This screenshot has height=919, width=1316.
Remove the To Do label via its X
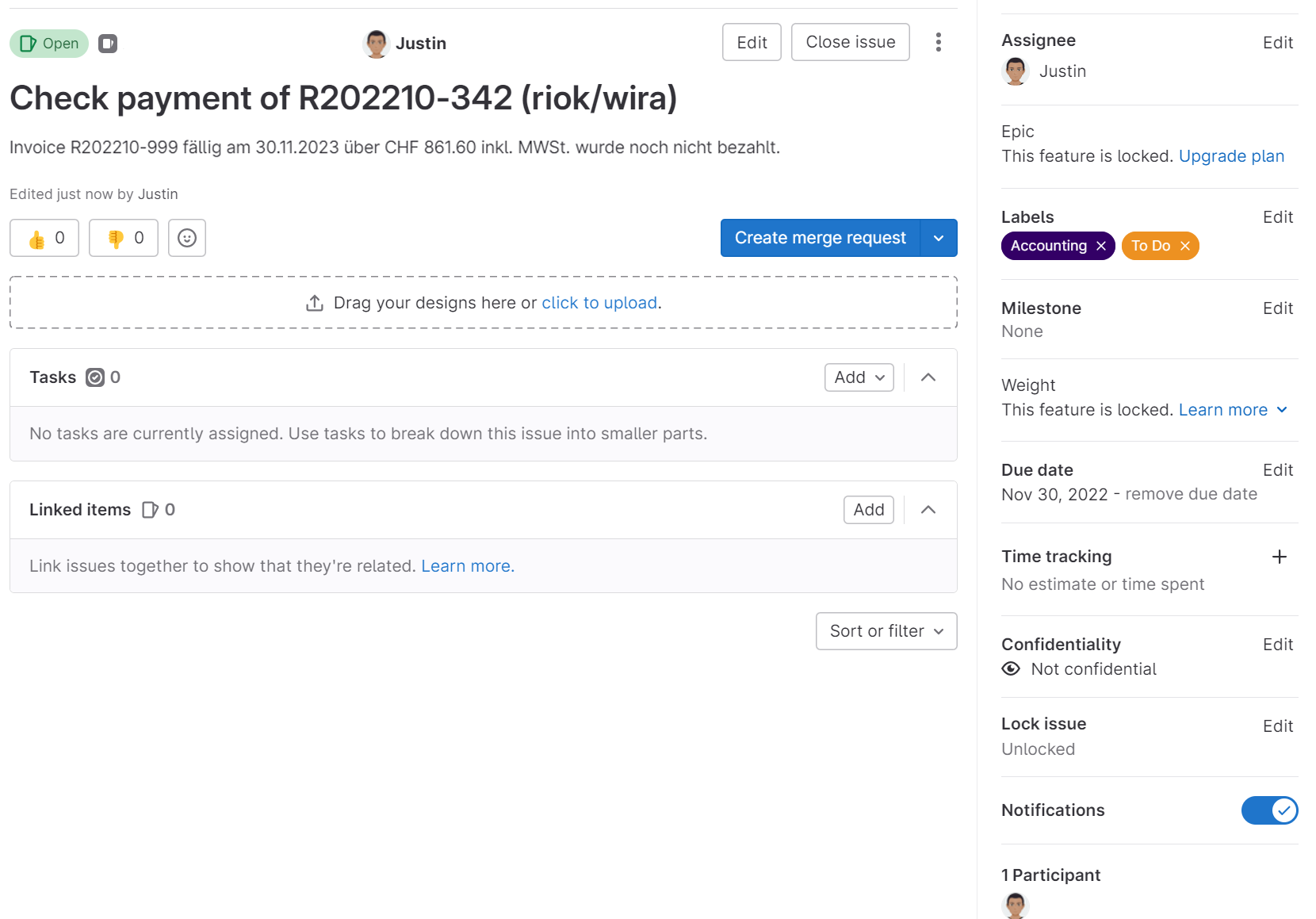(1185, 246)
